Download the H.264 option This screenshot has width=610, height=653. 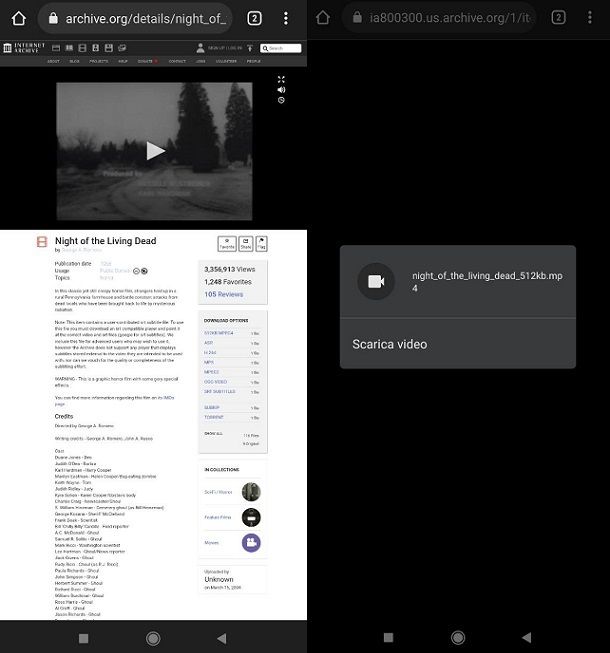tap(210, 353)
